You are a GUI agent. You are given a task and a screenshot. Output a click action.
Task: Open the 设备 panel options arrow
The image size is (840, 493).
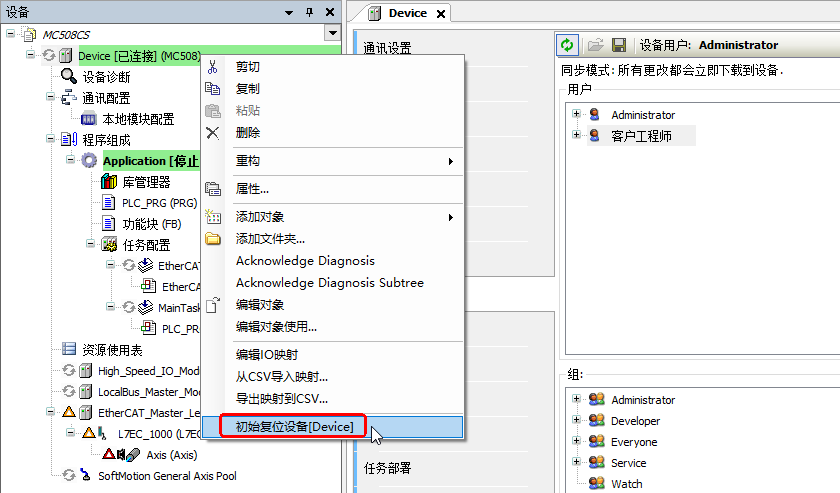(289, 12)
